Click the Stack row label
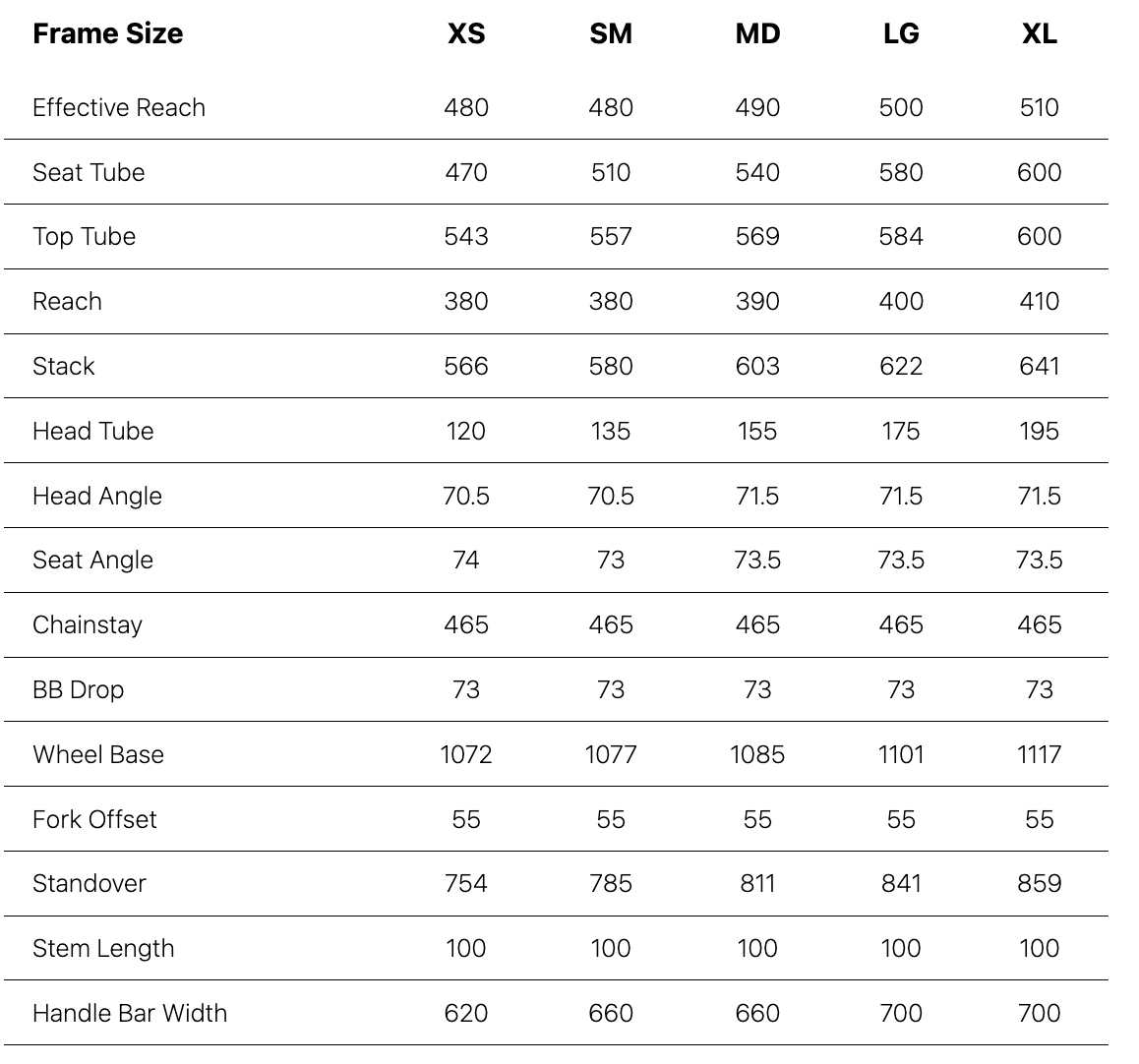Screen dimensions: 1139x1064 coord(64,366)
